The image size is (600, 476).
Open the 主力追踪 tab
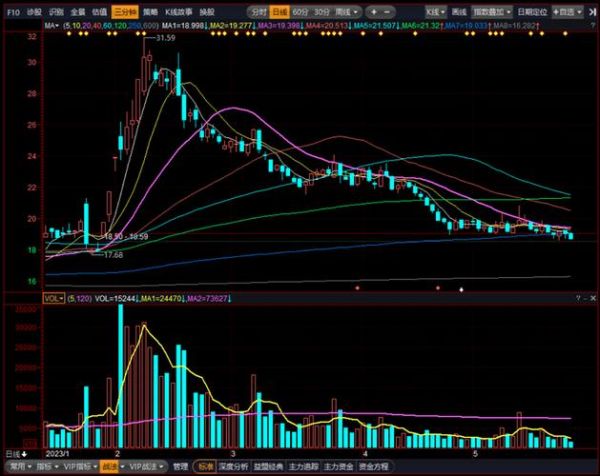click(303, 466)
